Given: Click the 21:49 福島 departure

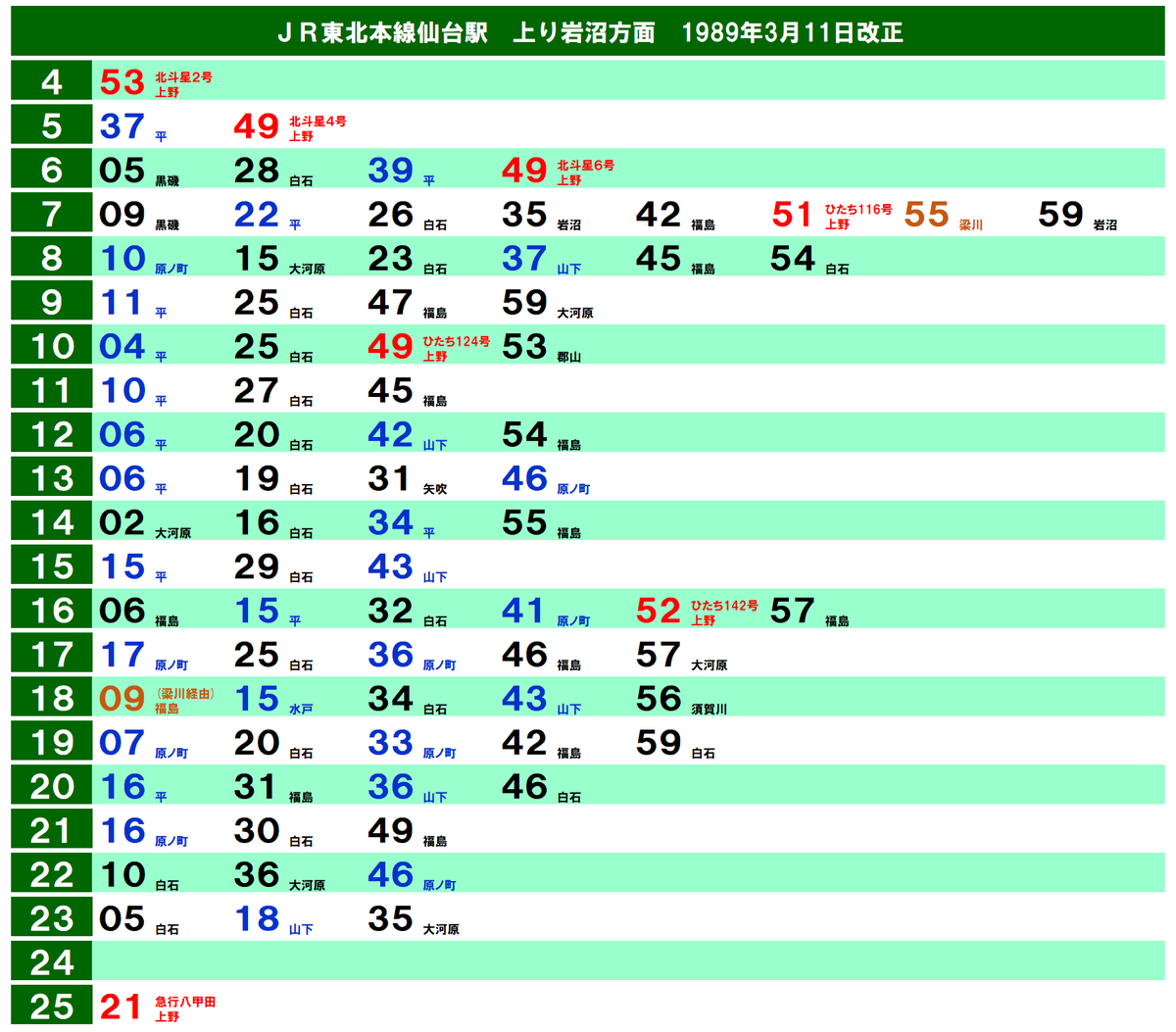Looking at the screenshot, I should [408, 832].
